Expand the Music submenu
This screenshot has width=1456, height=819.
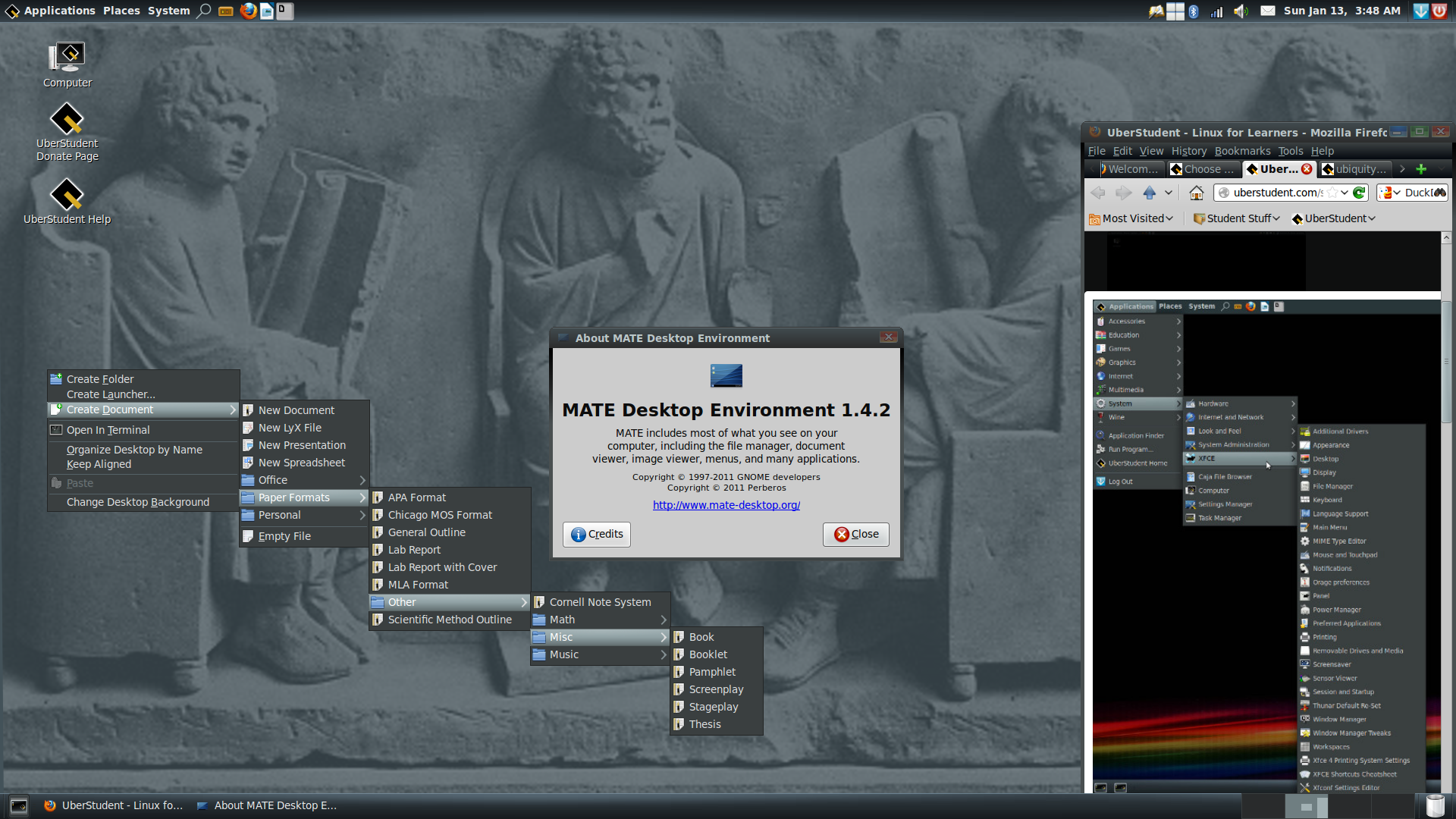[x=600, y=654]
